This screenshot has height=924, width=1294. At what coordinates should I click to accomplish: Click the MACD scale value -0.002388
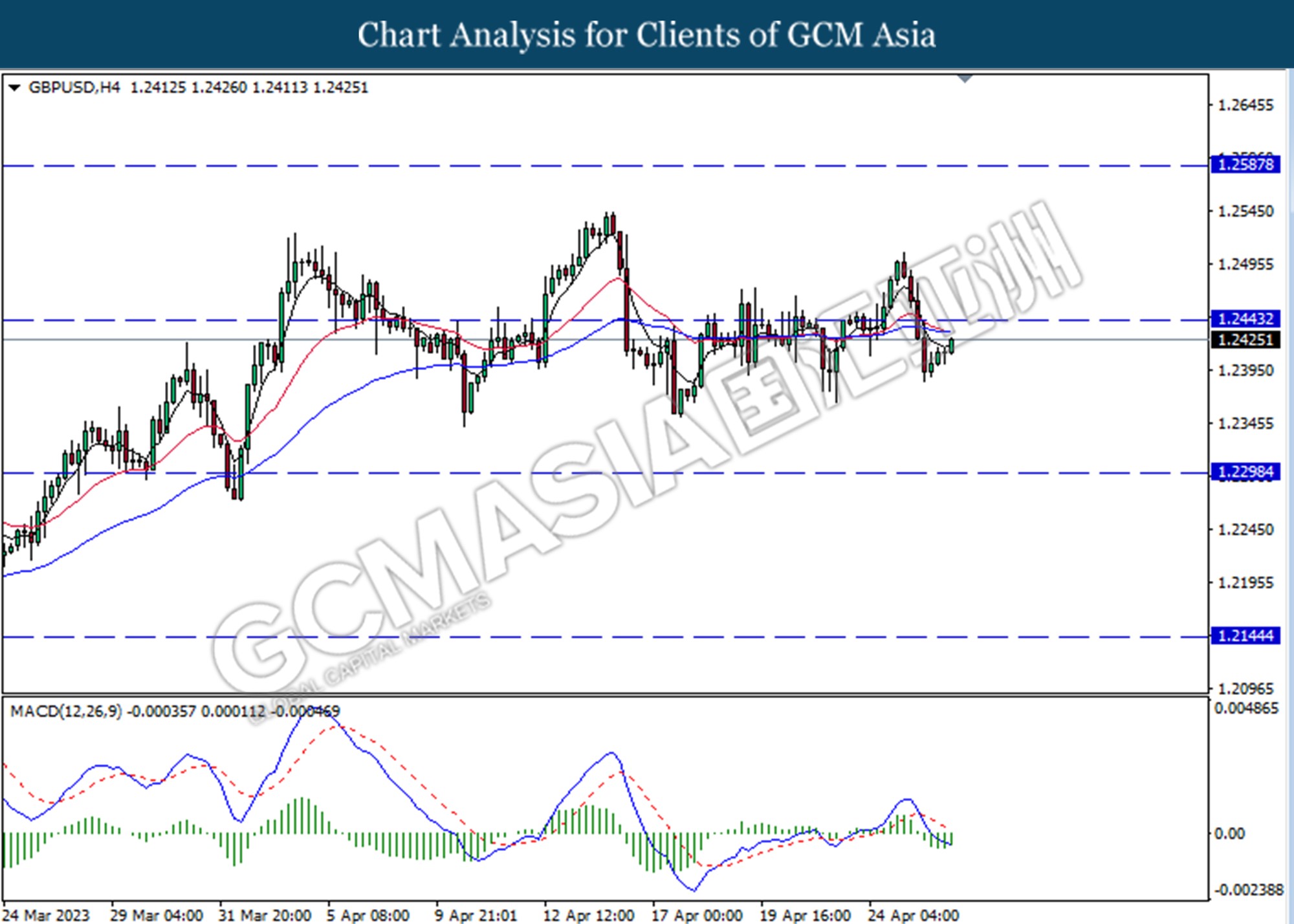(x=1248, y=890)
